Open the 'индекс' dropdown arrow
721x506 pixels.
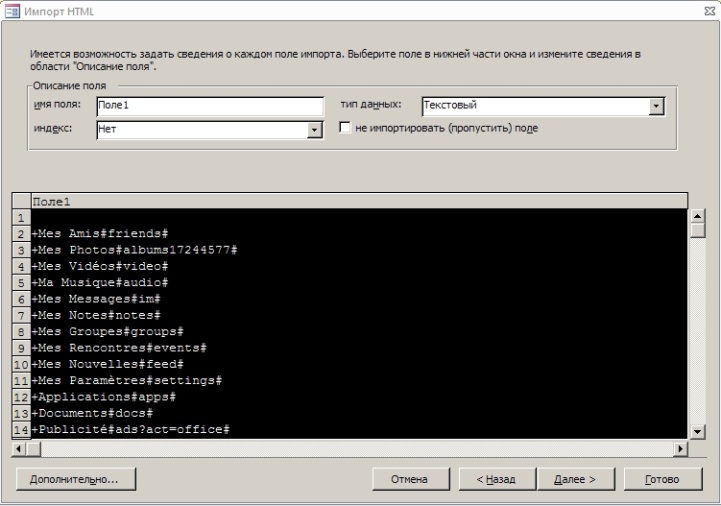[x=314, y=130]
